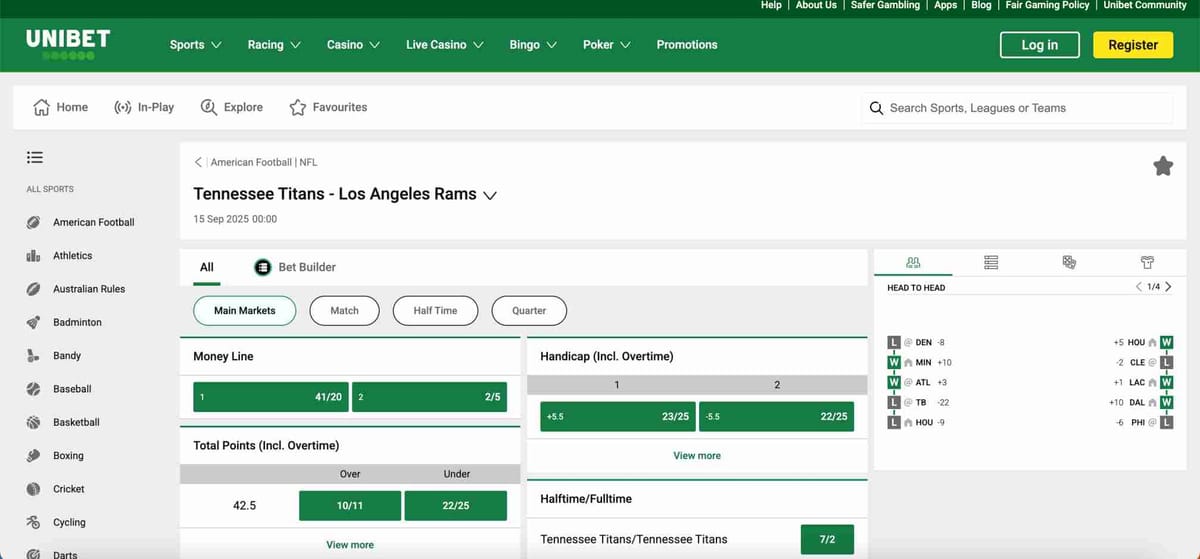The width and height of the screenshot is (1200, 559).
Task: Click the search magnifier icon
Action: pos(876,108)
